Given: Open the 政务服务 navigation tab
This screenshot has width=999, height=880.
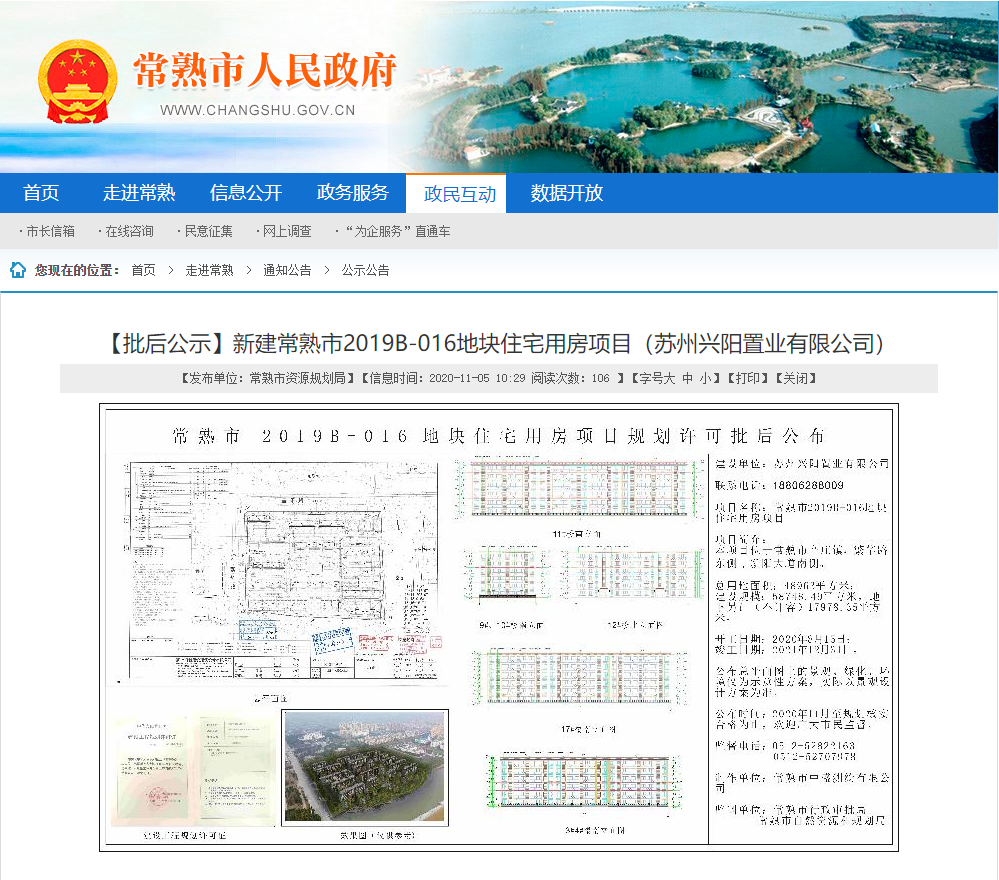Looking at the screenshot, I should (353, 192).
